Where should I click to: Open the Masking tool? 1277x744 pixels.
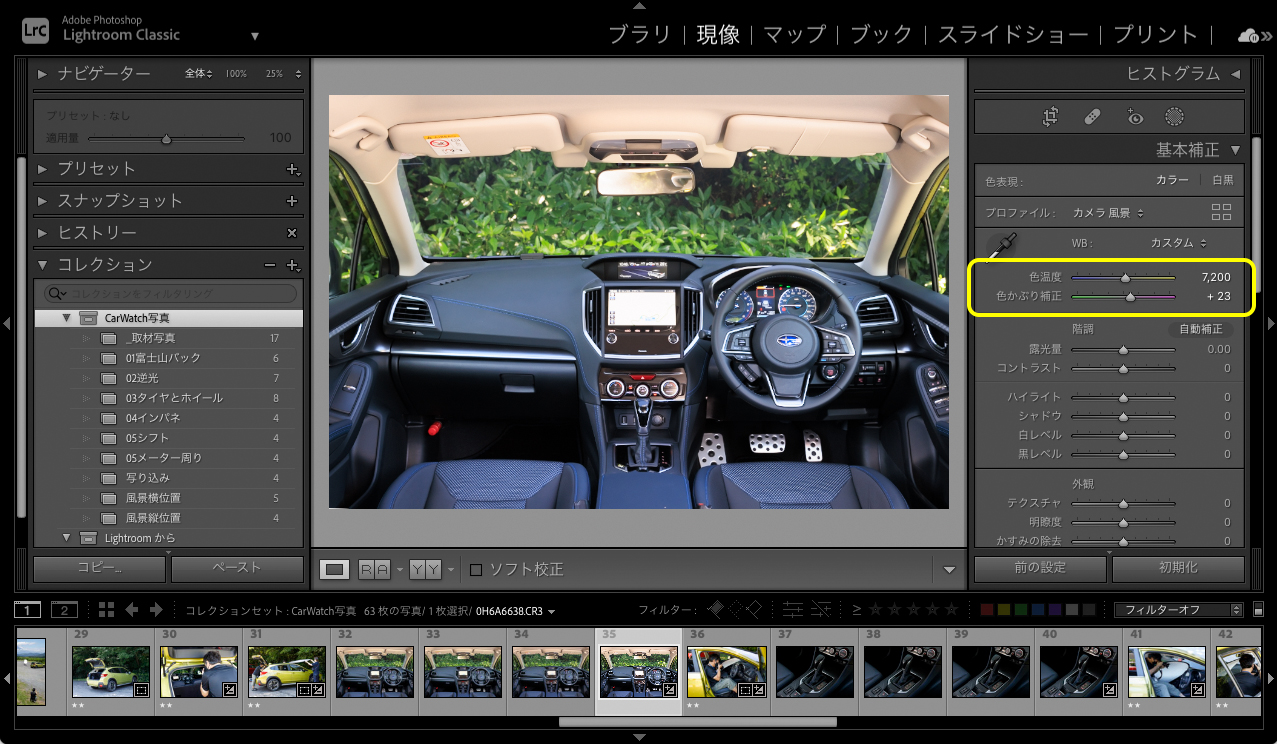pyautogui.click(x=1177, y=116)
